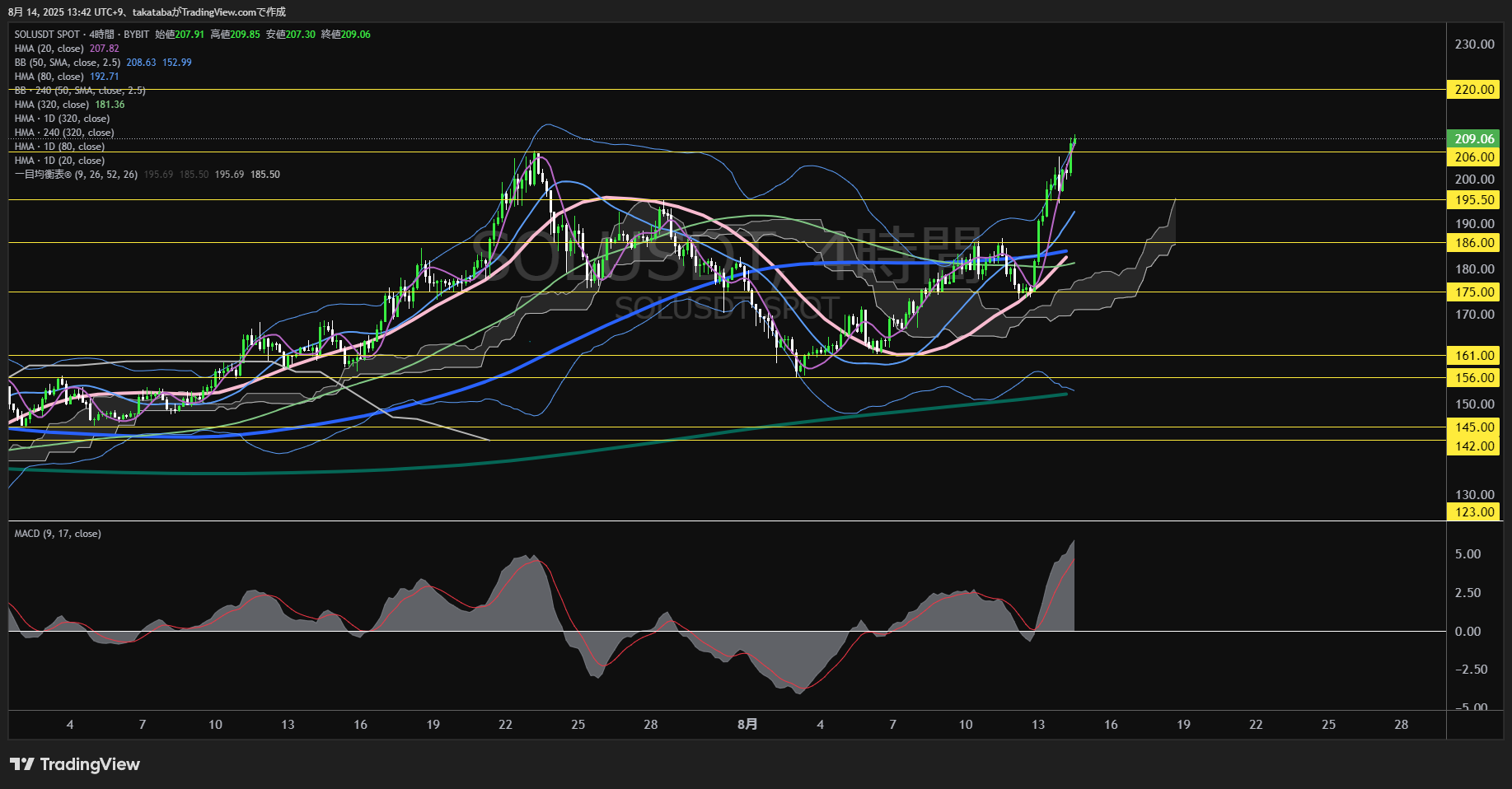Click the 180.00 price axis tick
Image resolution: width=1512 pixels, height=789 pixels.
tap(1474, 268)
